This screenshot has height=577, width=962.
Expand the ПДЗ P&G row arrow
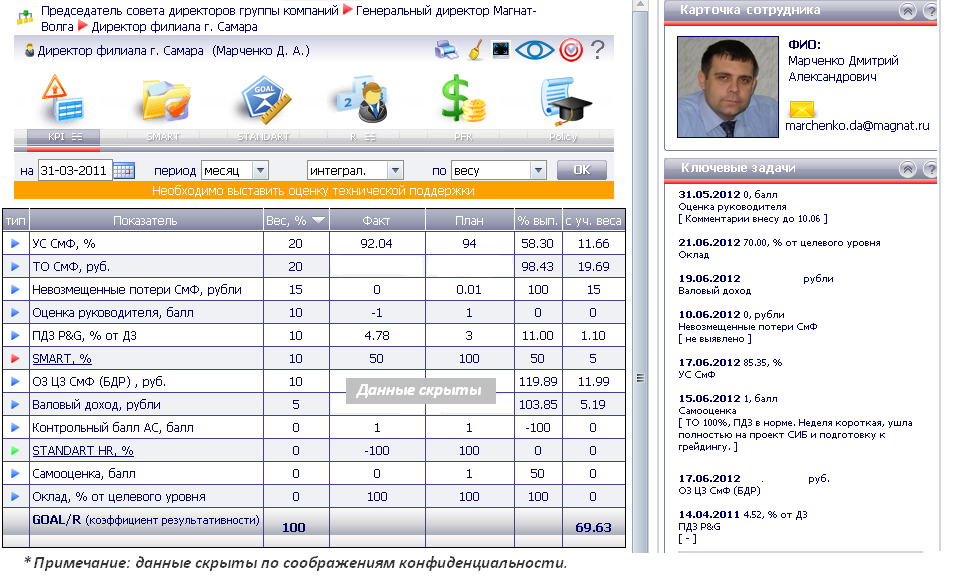pyautogui.click(x=15, y=335)
